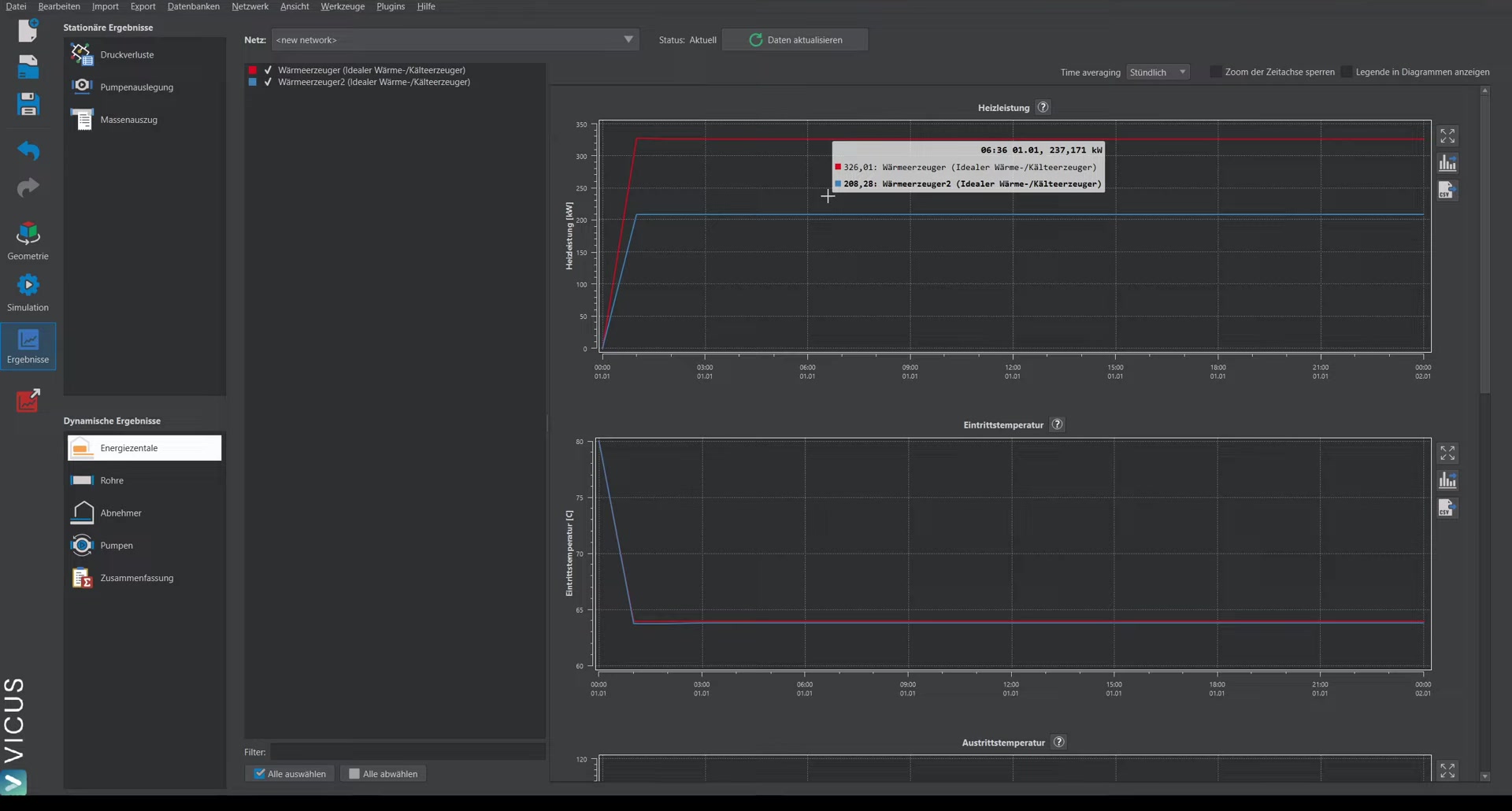
Task: Show help for Heizleistung diagram
Action: [x=1043, y=107]
